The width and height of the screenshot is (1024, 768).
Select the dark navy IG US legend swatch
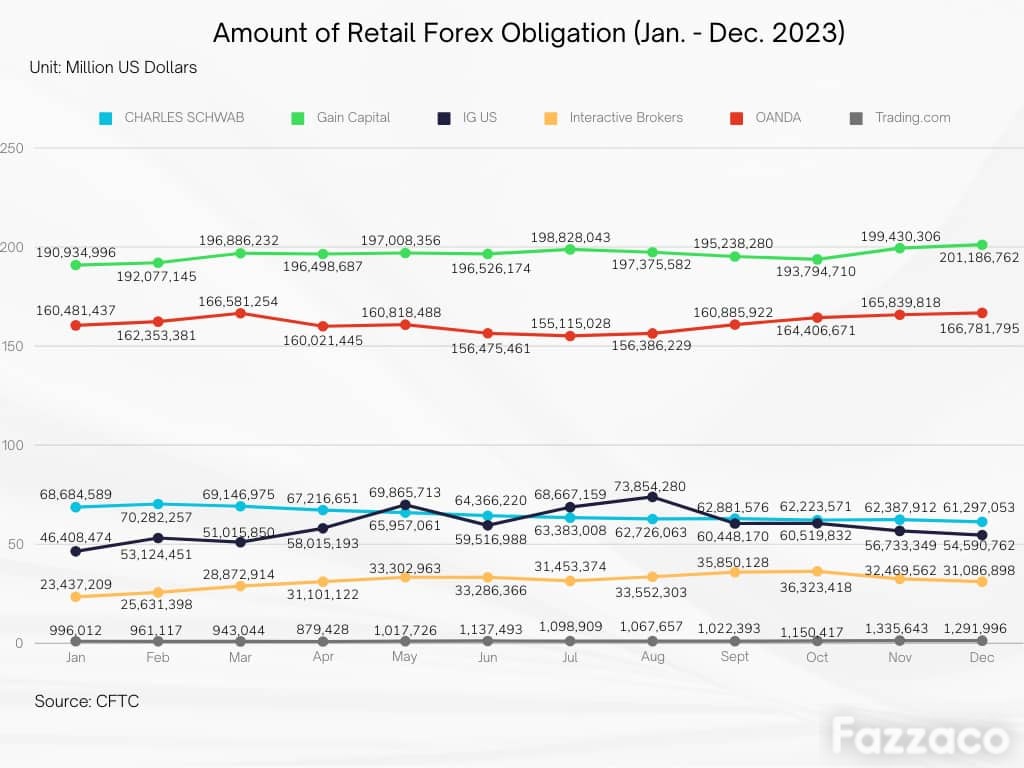444,118
